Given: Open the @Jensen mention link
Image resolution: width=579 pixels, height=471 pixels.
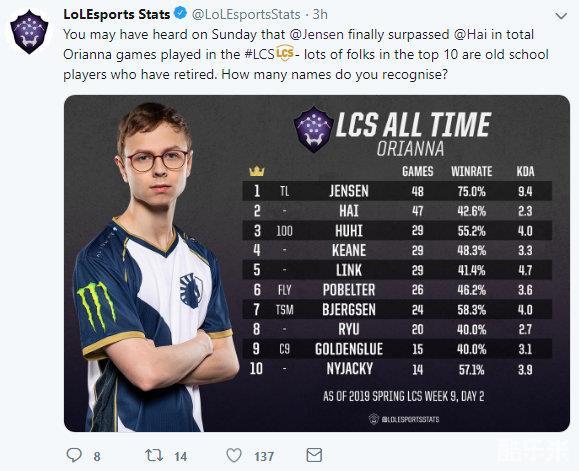Looking at the screenshot, I should click(317, 35).
